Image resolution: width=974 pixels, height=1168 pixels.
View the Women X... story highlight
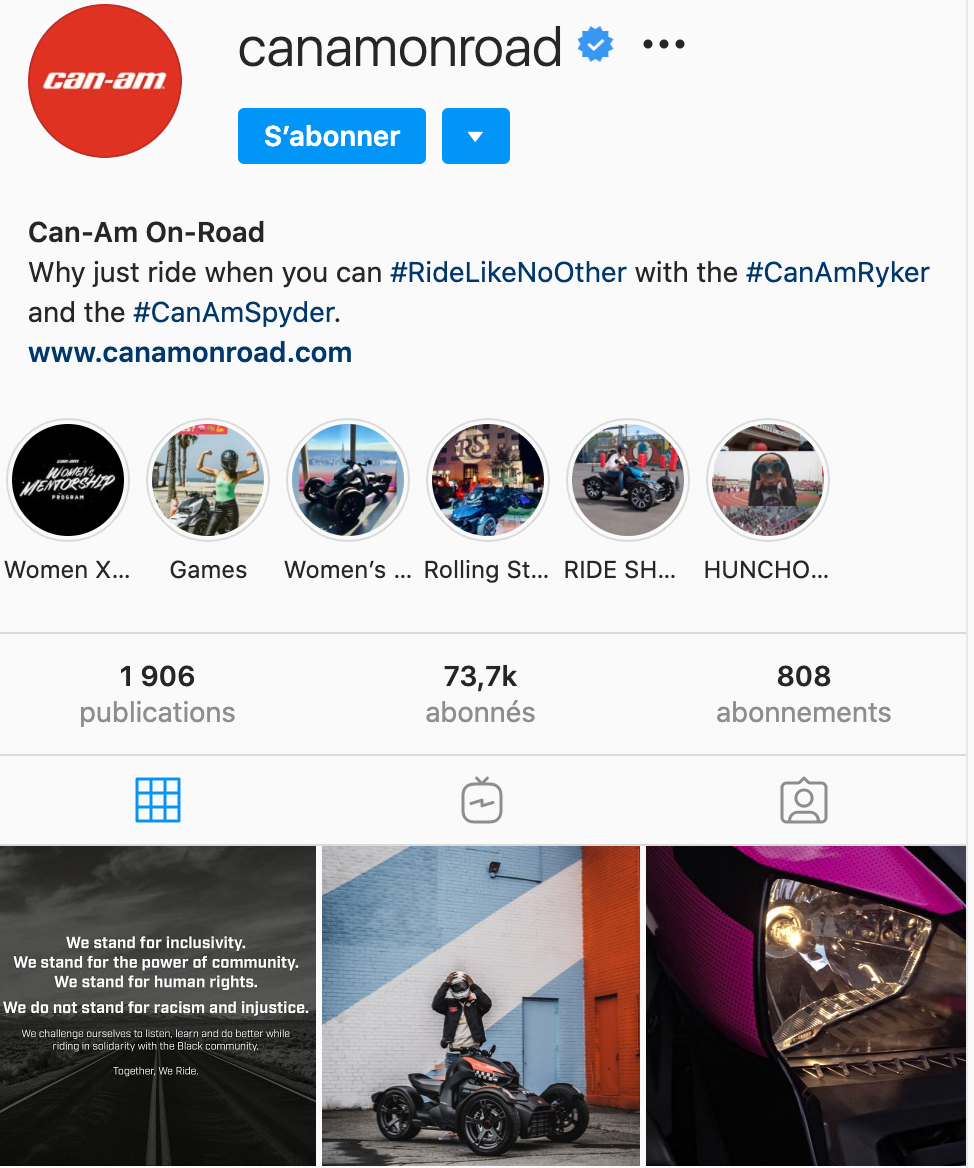coord(68,480)
